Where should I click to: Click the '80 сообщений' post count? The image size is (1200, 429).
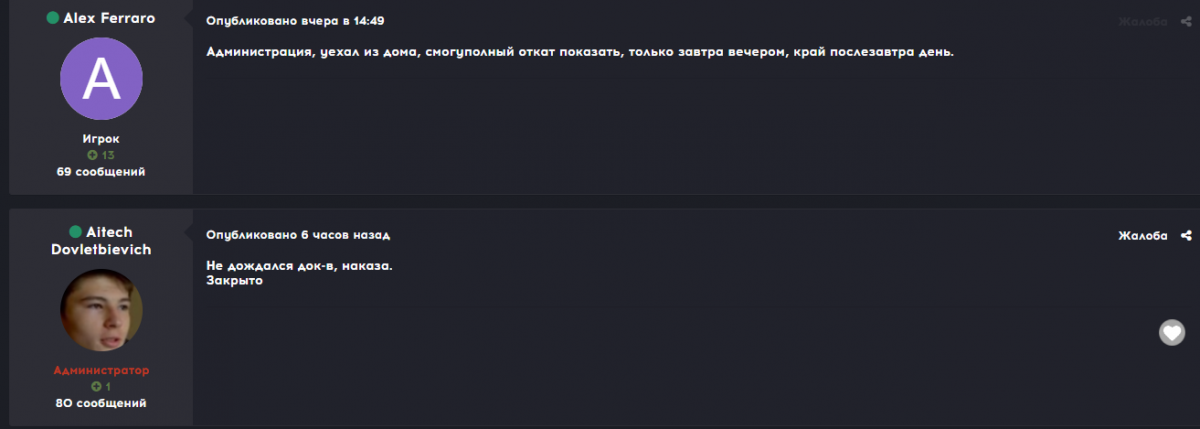pyautogui.click(x=101, y=403)
